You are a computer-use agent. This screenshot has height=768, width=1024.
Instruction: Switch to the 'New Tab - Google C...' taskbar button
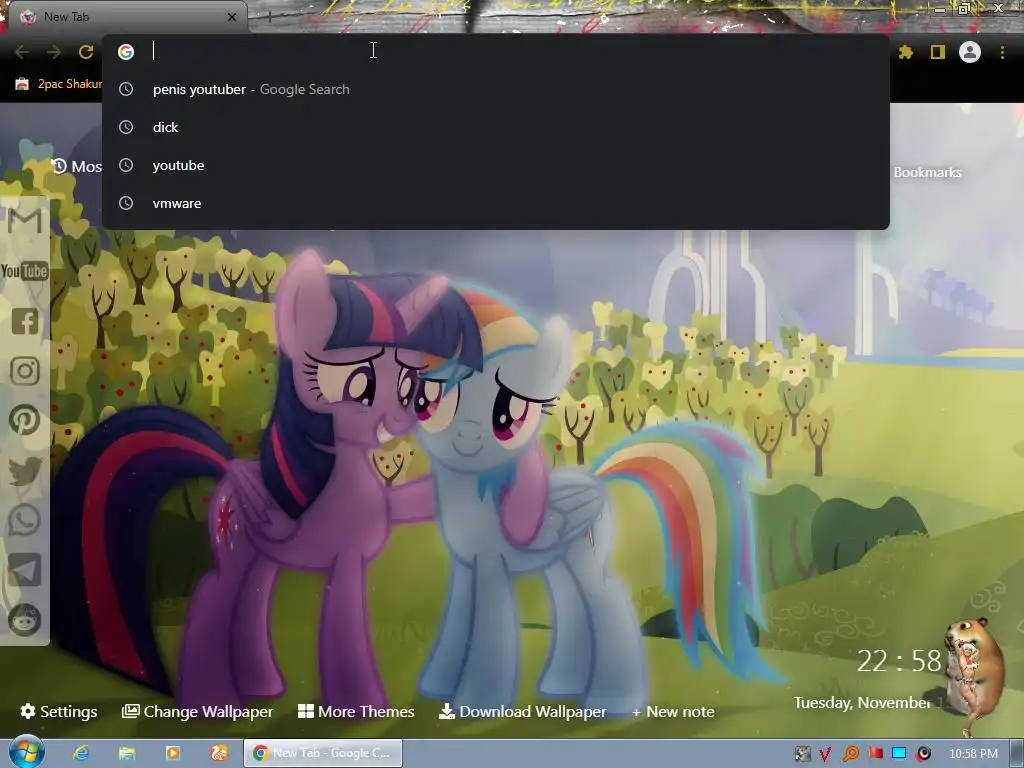323,753
